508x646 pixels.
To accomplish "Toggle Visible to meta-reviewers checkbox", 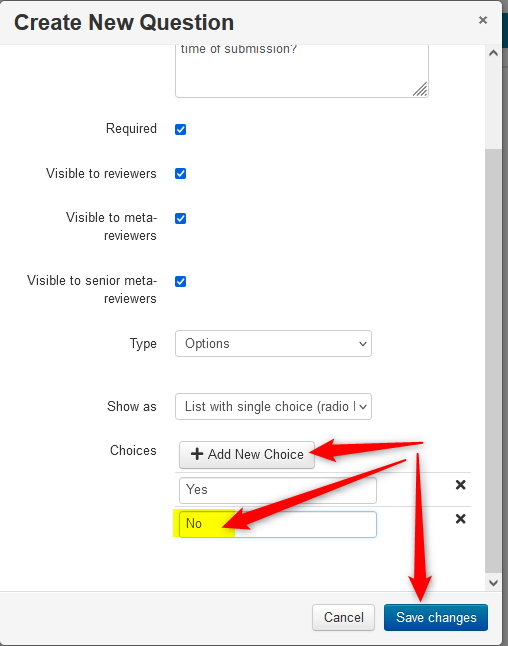I will [x=180, y=218].
